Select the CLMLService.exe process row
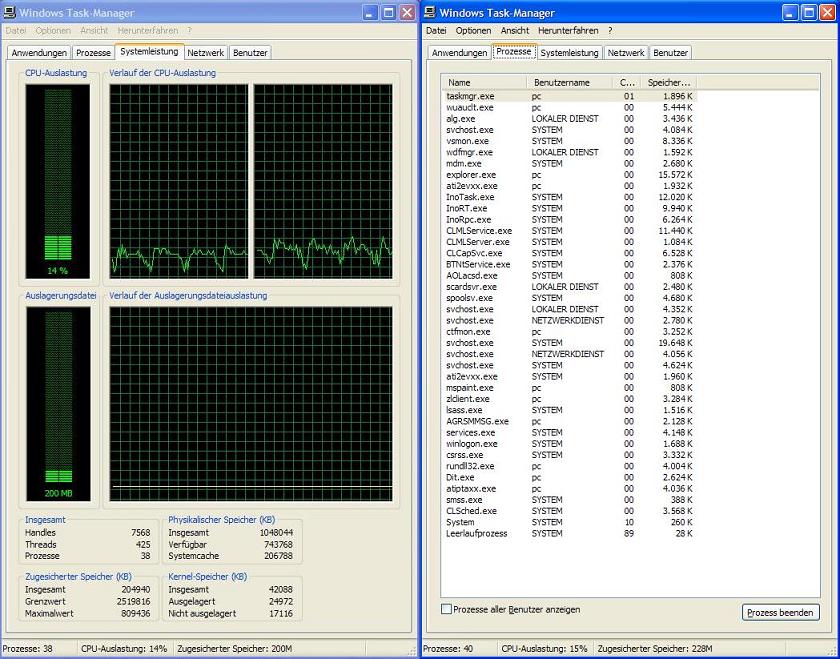The width and height of the screenshot is (840, 659). click(x=569, y=231)
